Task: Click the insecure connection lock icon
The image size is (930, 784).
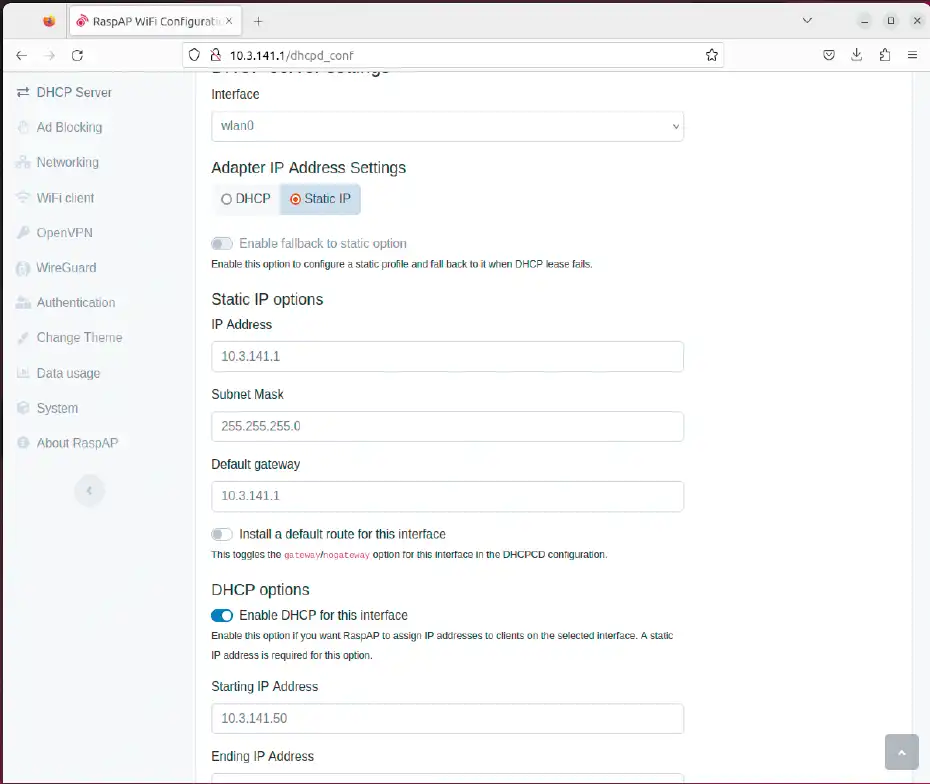Action: (x=216, y=55)
